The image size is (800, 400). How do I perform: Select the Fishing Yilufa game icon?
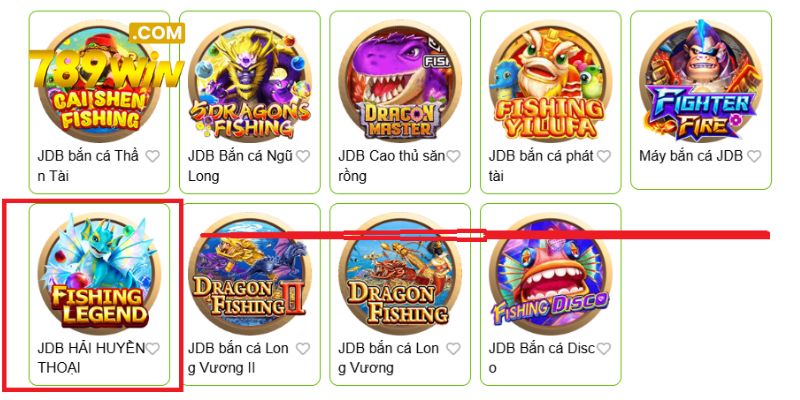pos(551,81)
